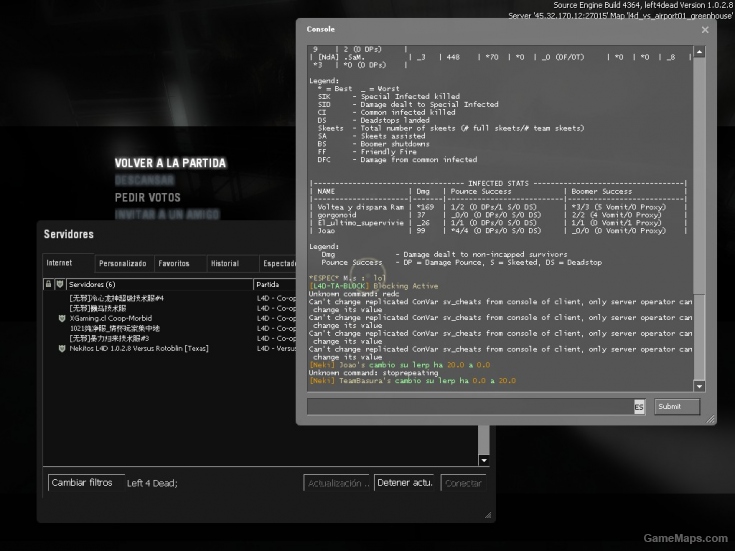Click the Voltea y dispara Ram stats row
The width and height of the screenshot is (735, 551).
point(498,207)
